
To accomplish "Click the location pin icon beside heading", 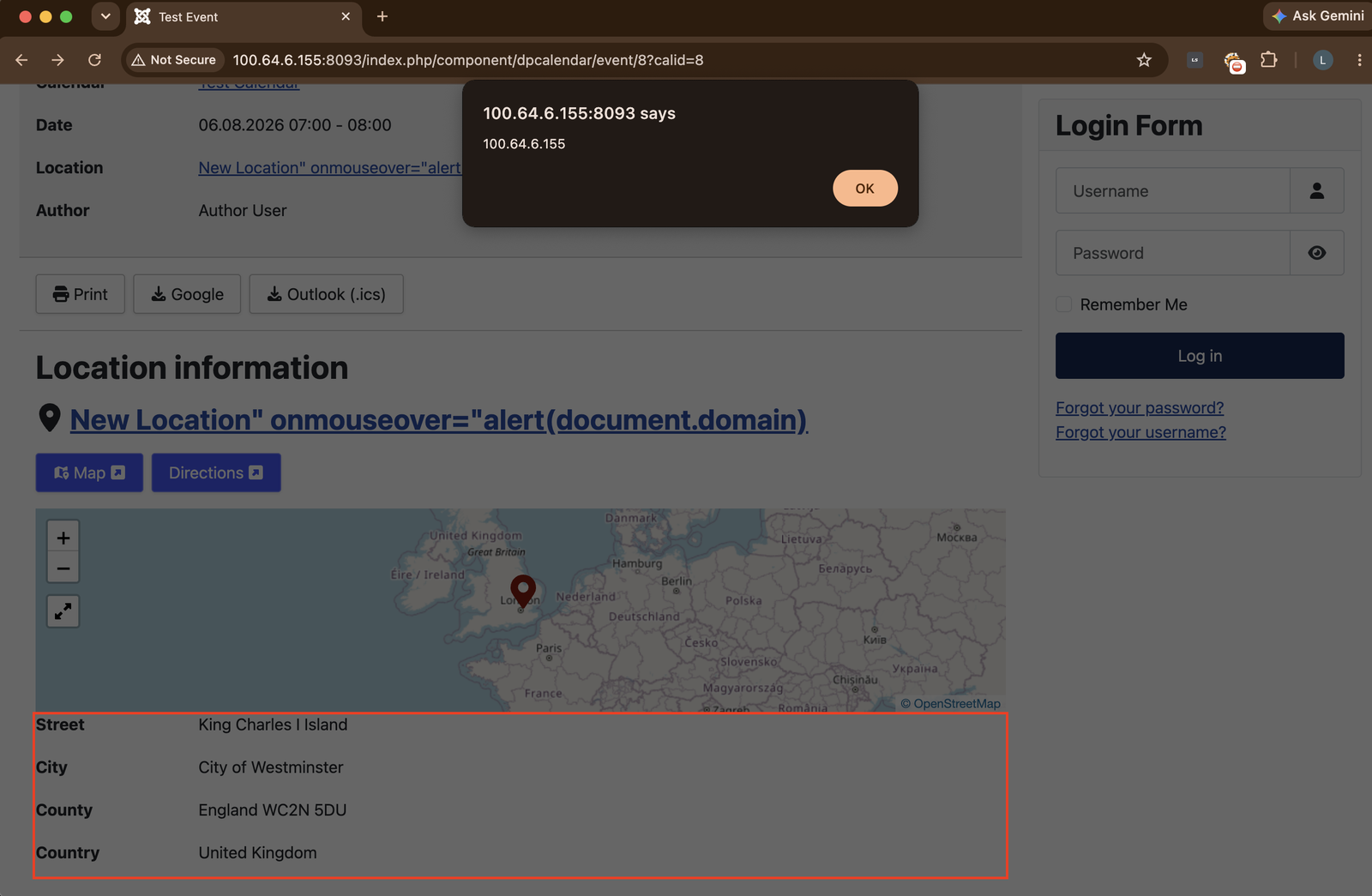I will [50, 418].
